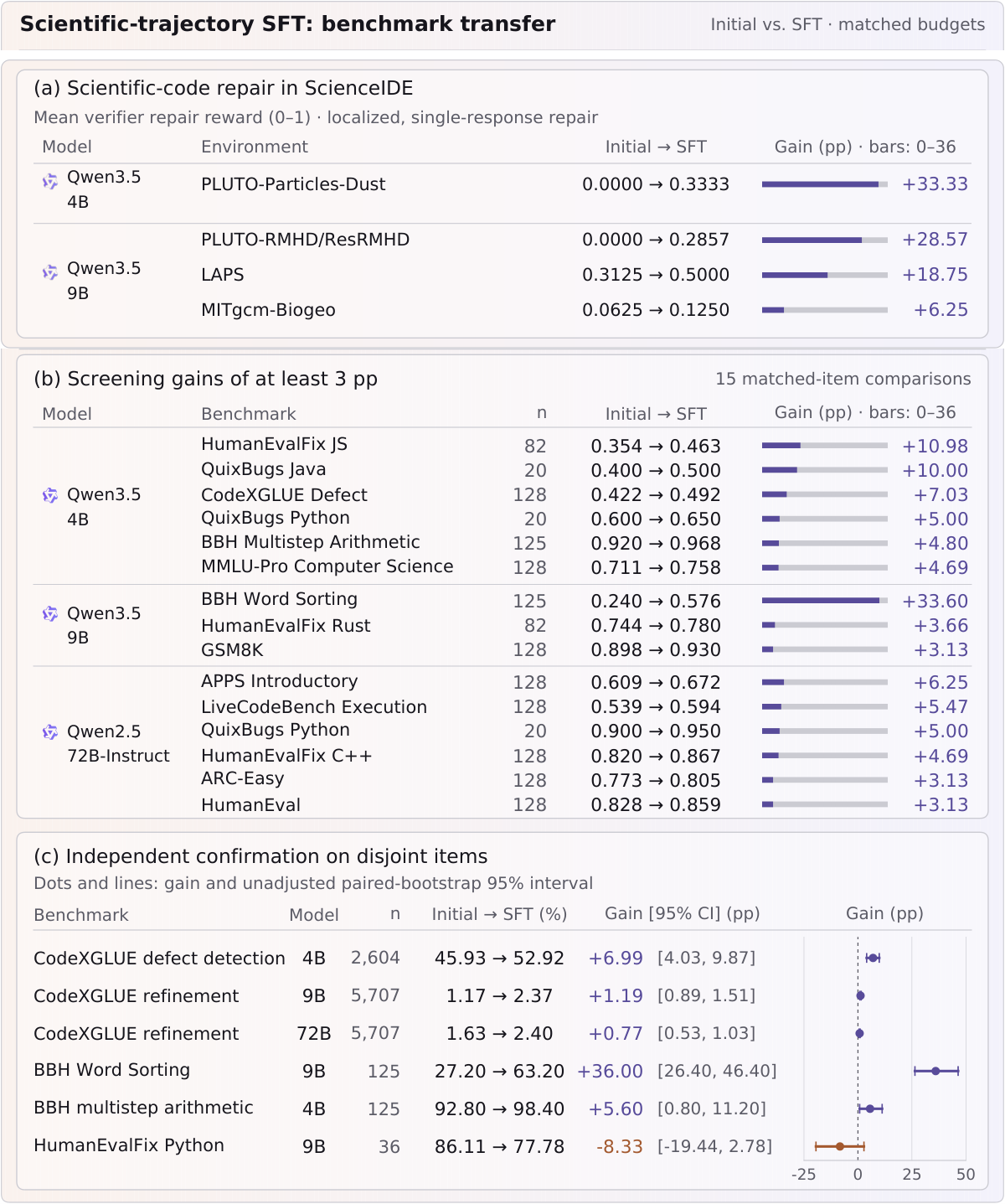
Task: Click the 'Environment' column header
Action: 255,147
